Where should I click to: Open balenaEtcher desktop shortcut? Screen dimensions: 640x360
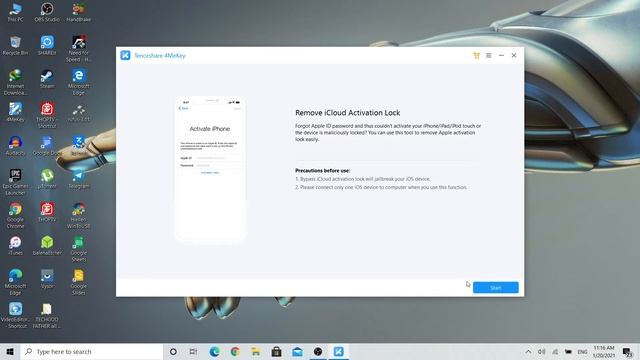click(47, 246)
